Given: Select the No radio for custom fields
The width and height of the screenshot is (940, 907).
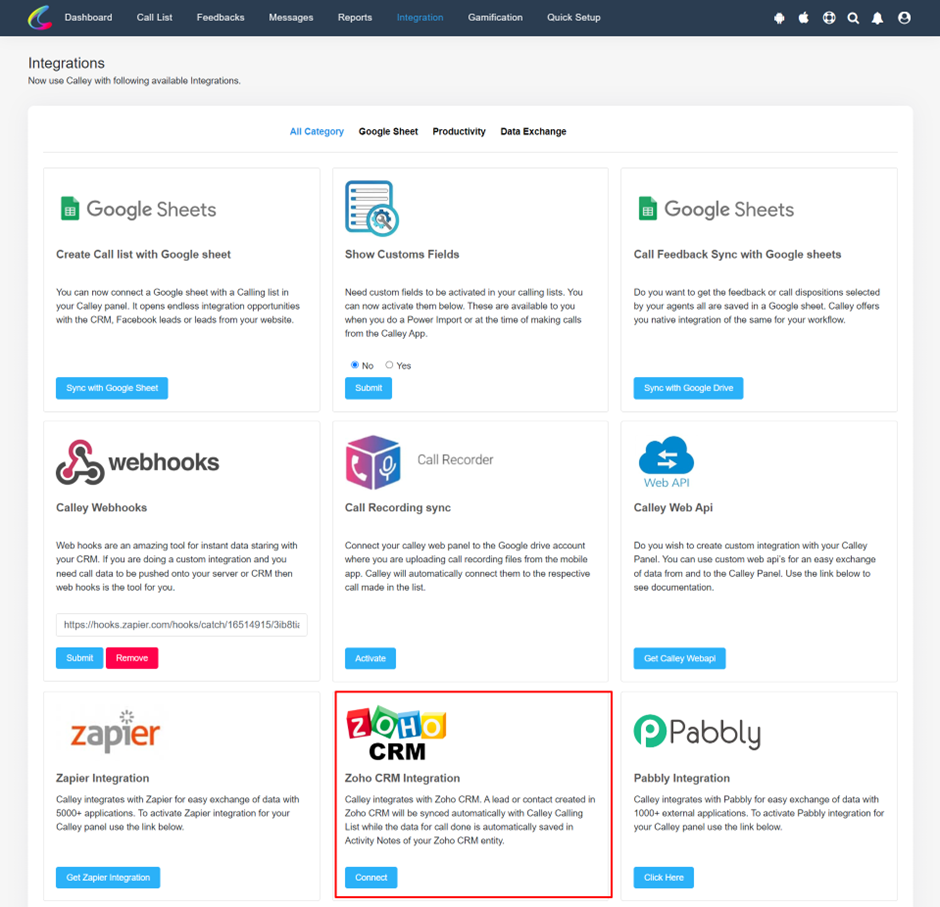Looking at the screenshot, I should [355, 364].
